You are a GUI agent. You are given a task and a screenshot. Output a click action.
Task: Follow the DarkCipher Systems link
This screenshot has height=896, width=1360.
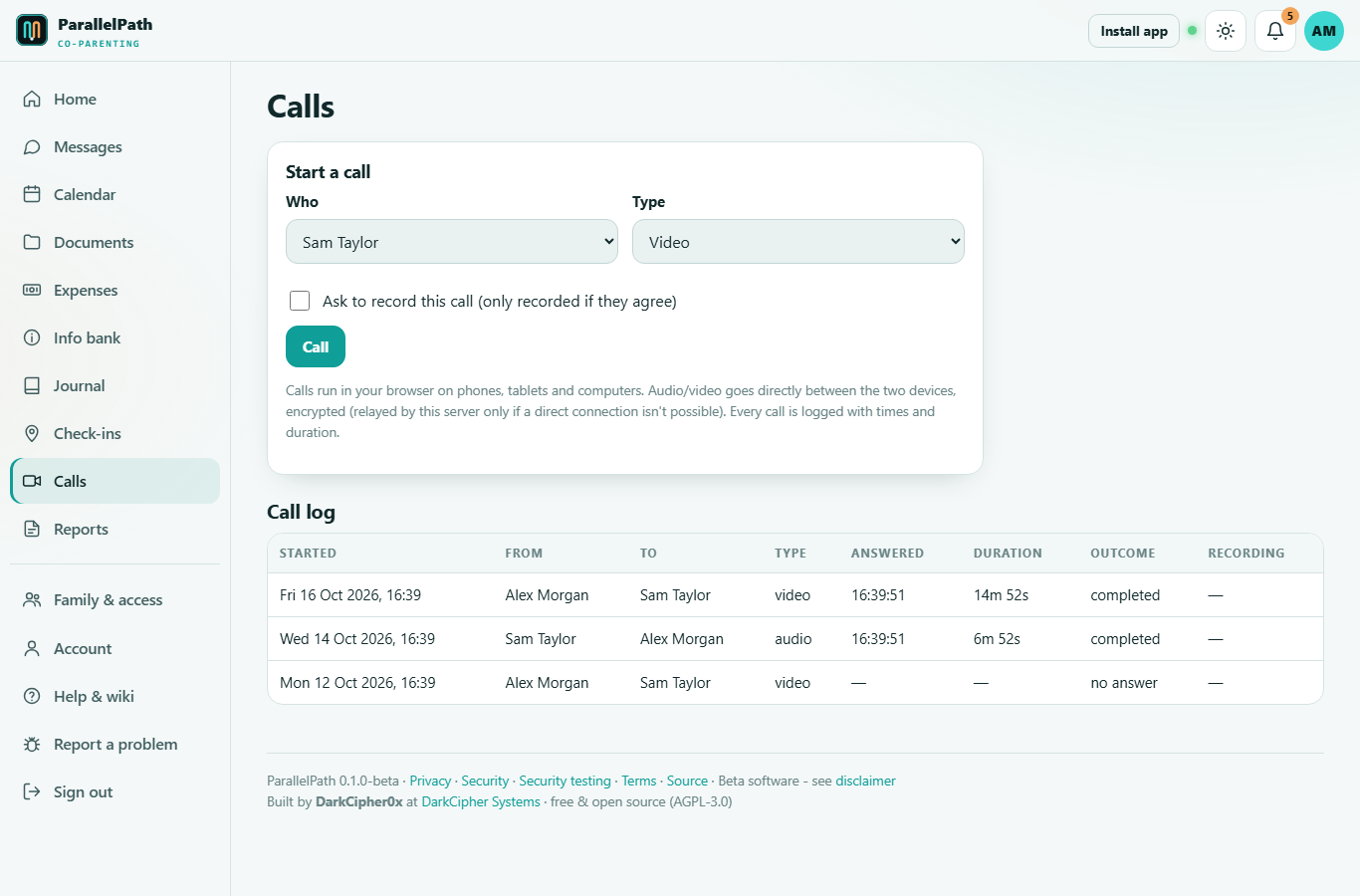coord(481,801)
